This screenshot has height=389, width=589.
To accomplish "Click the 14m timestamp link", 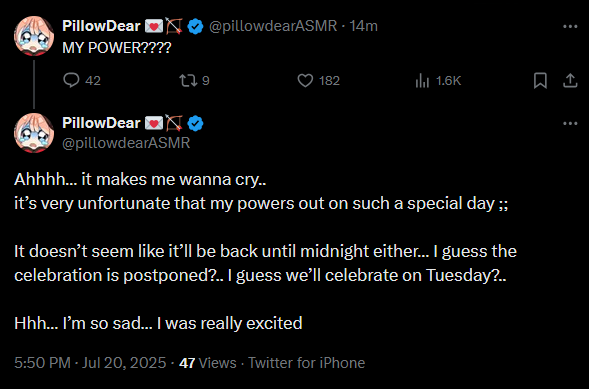I will click(363, 26).
